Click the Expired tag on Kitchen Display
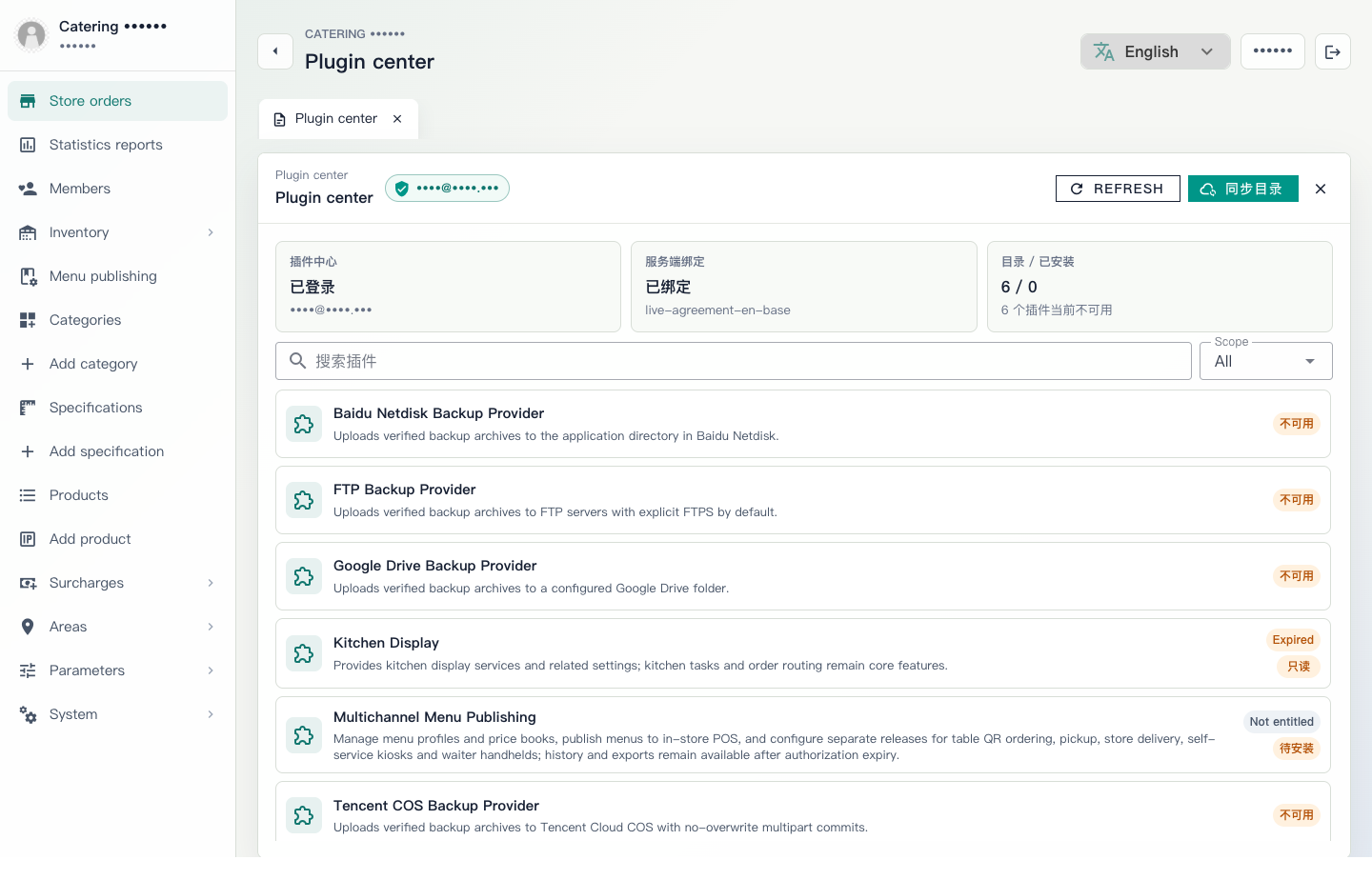The height and width of the screenshot is (880, 1372). [x=1293, y=640]
